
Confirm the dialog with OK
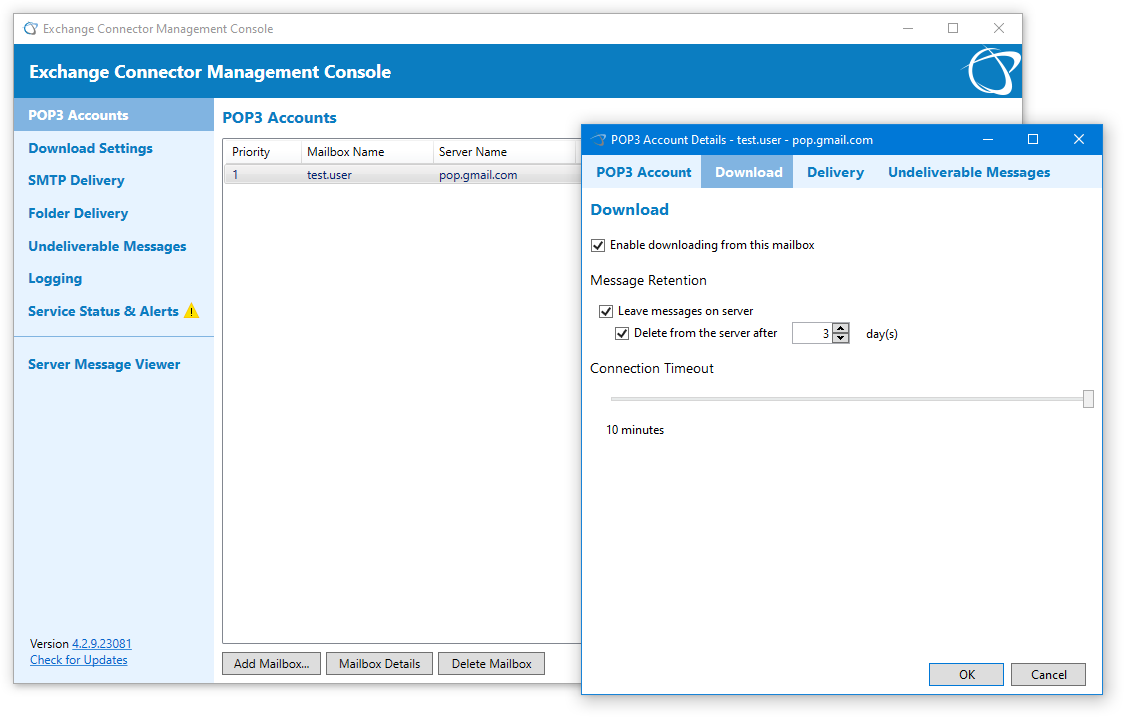966,675
